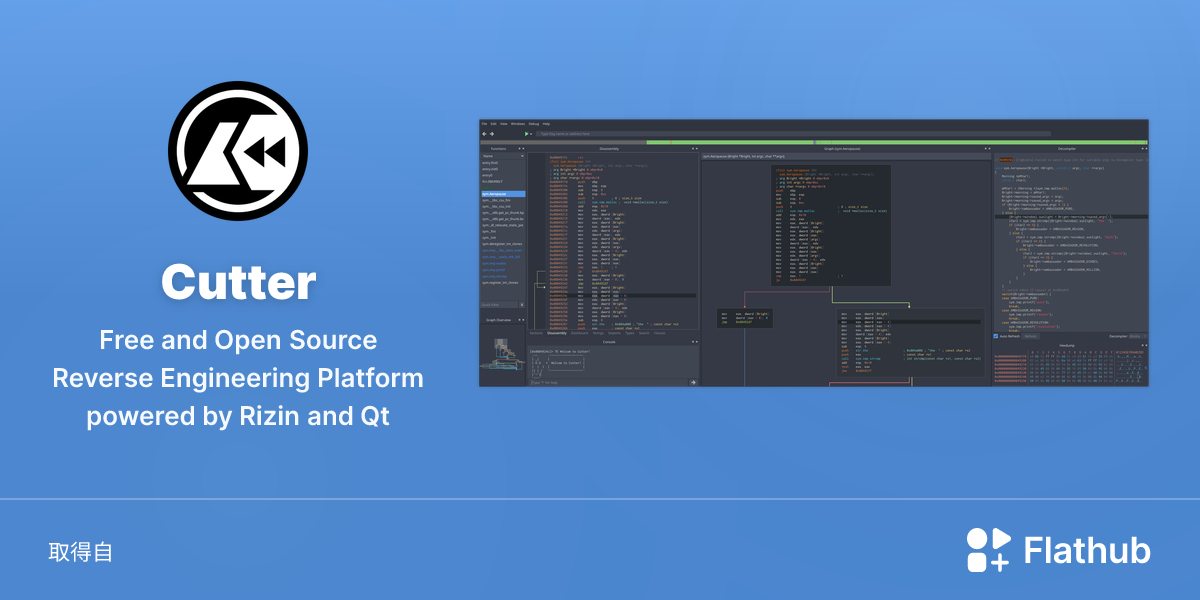Image resolution: width=1200 pixels, height=600 pixels.
Task: Toggle the Auto Refresh checkbox
Action: pos(996,336)
